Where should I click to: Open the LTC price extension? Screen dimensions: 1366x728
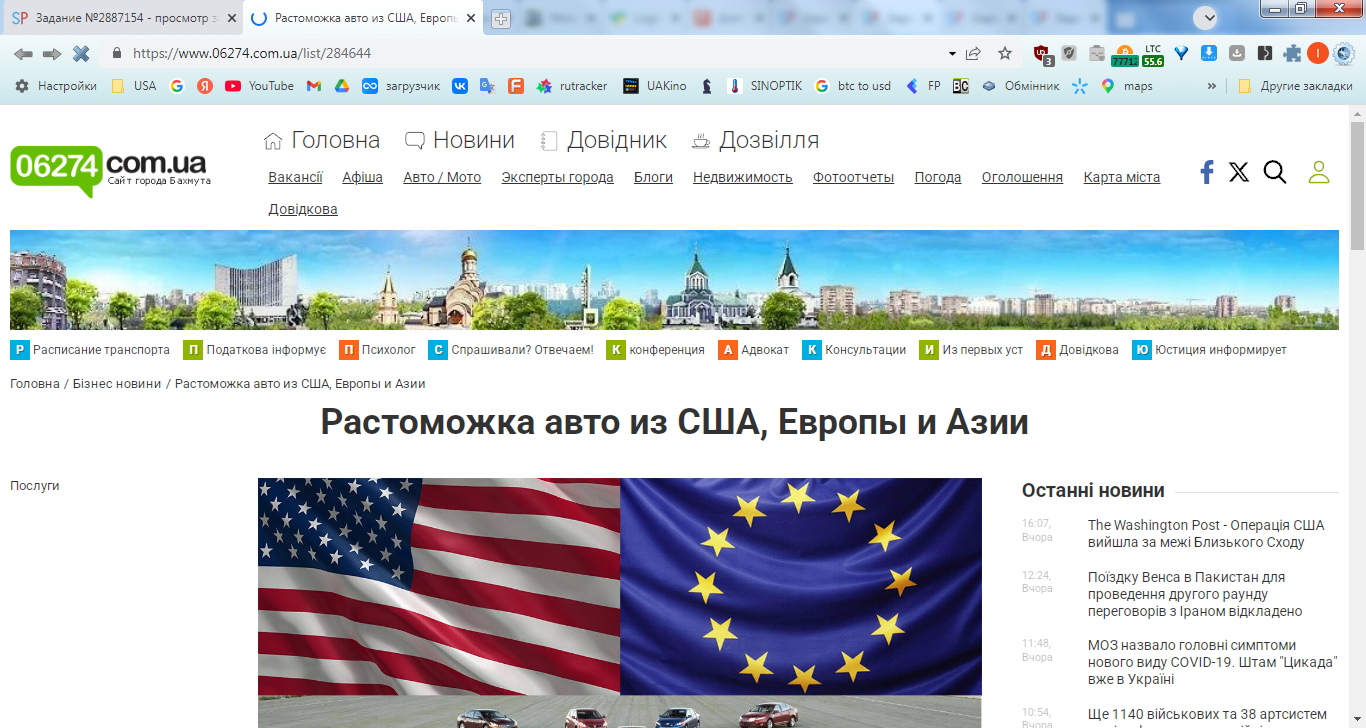(x=1153, y=54)
